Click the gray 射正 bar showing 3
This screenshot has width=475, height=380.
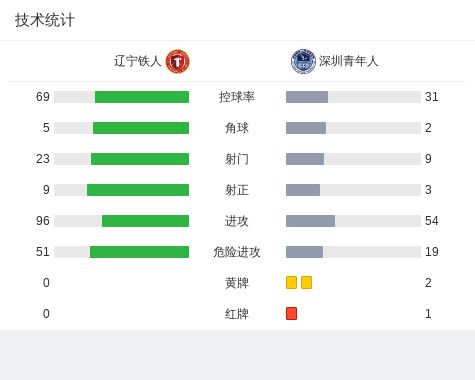click(303, 190)
